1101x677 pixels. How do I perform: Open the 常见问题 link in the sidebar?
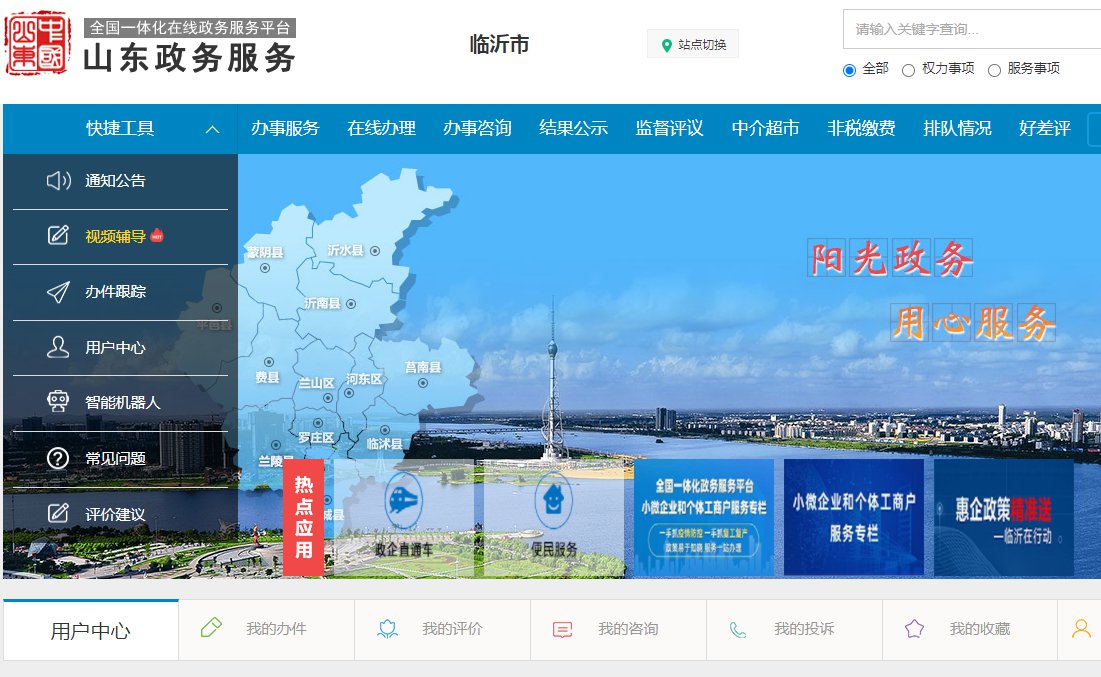point(115,458)
